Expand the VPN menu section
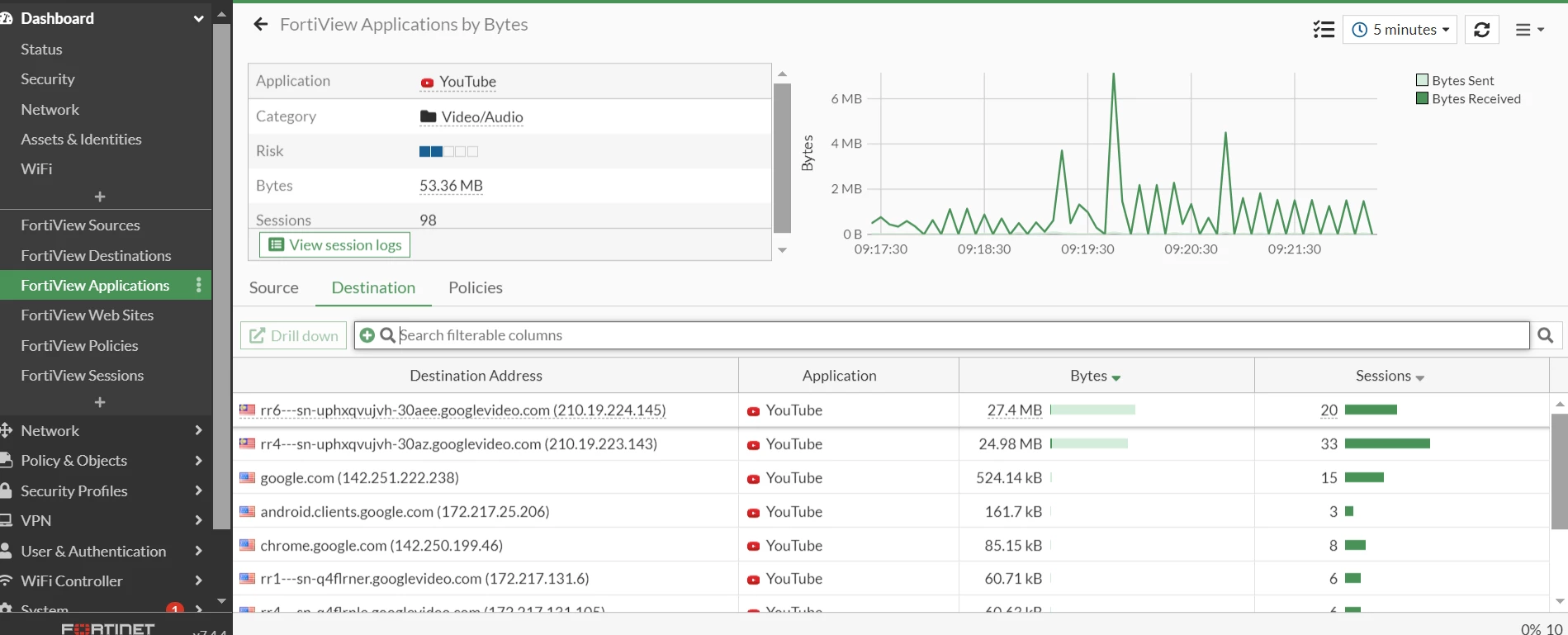 click(198, 520)
